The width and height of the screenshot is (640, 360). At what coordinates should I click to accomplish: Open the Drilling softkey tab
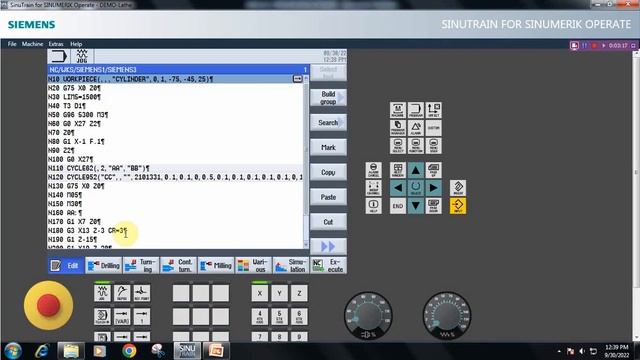pos(104,266)
